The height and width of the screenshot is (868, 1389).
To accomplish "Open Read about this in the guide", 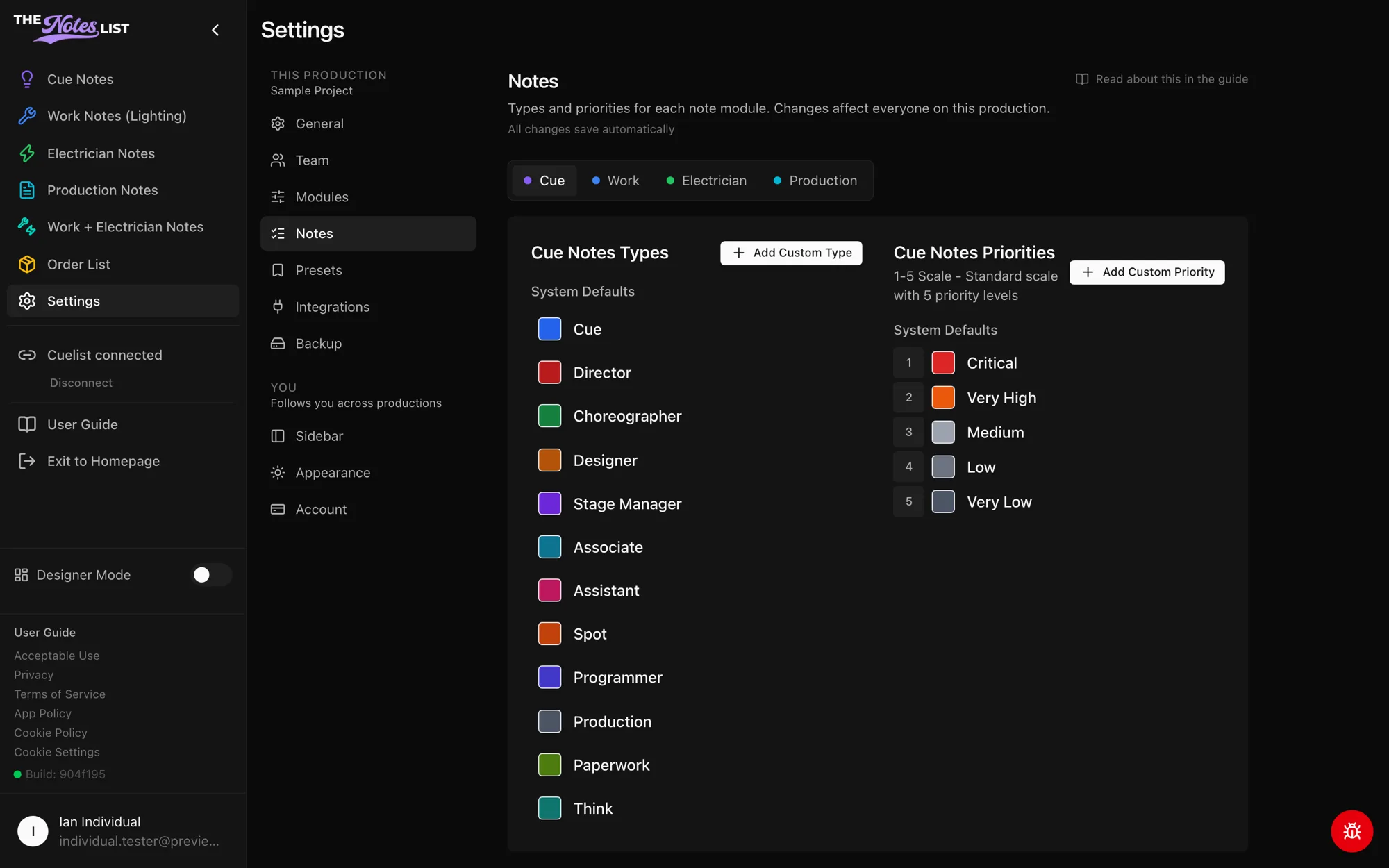I will pyautogui.click(x=1162, y=79).
